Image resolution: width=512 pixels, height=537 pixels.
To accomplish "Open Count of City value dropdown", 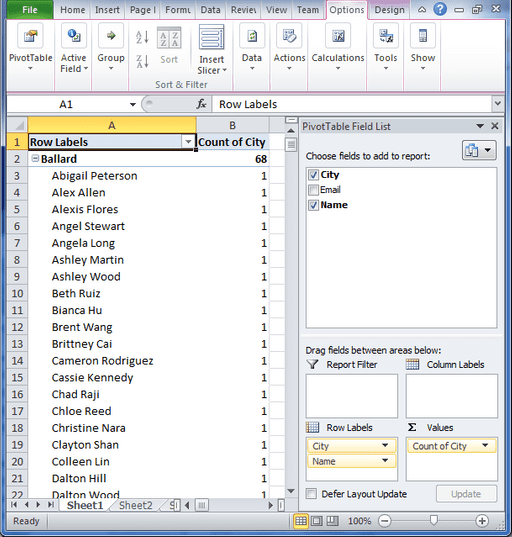I will [485, 446].
